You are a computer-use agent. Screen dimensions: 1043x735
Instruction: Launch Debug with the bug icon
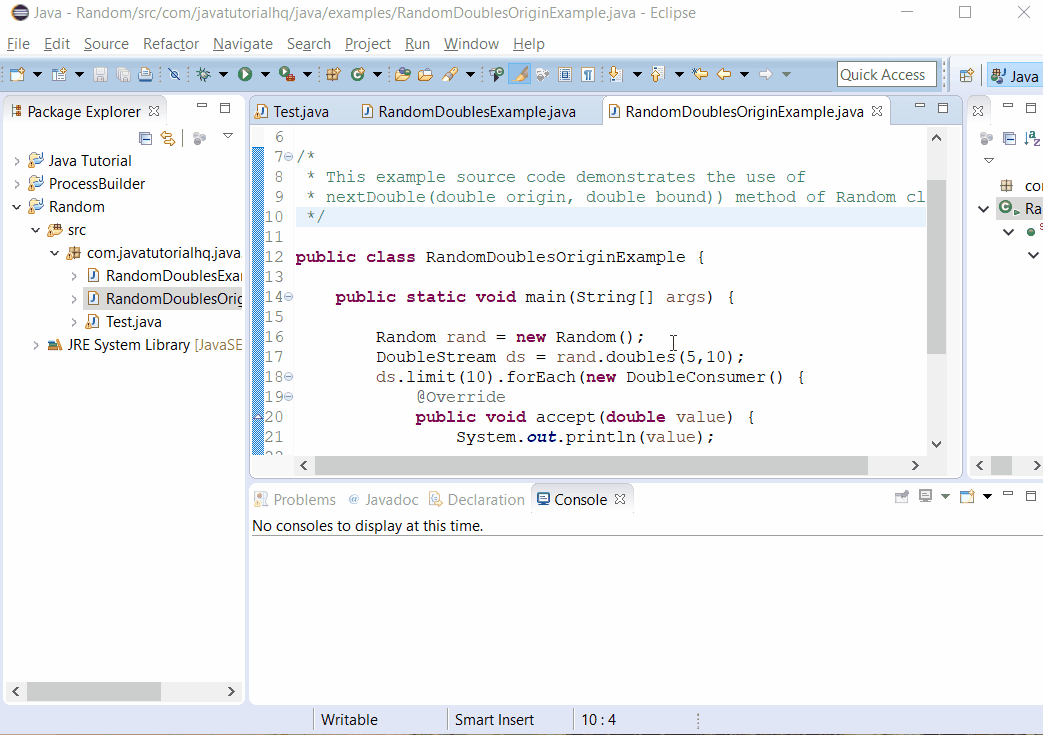tap(204, 74)
